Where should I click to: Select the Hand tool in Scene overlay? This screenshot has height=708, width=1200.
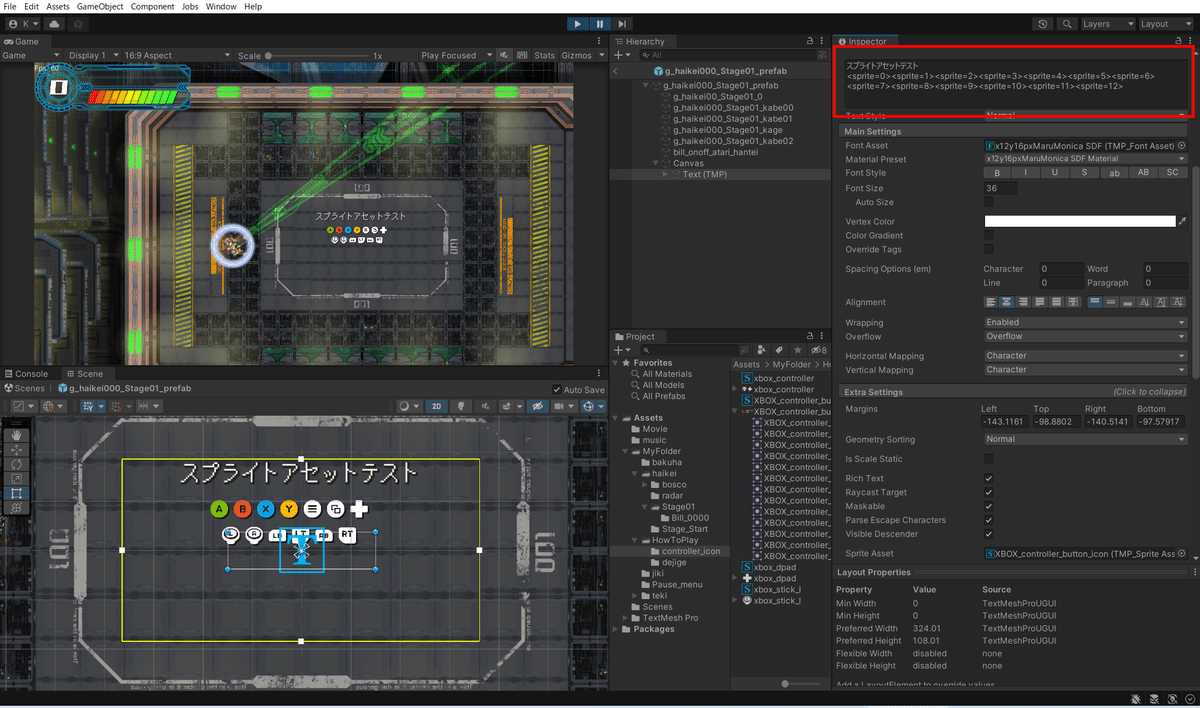coord(16,435)
